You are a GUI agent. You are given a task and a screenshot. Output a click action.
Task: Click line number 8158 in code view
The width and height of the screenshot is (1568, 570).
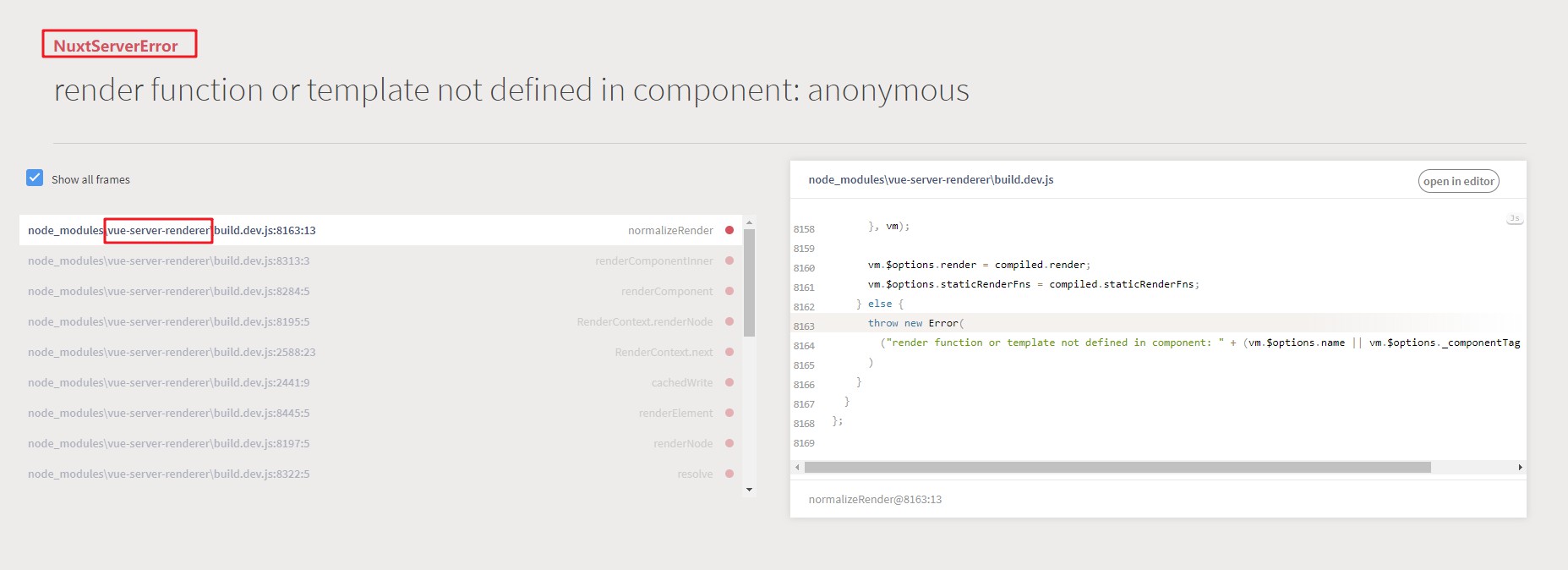[804, 229]
